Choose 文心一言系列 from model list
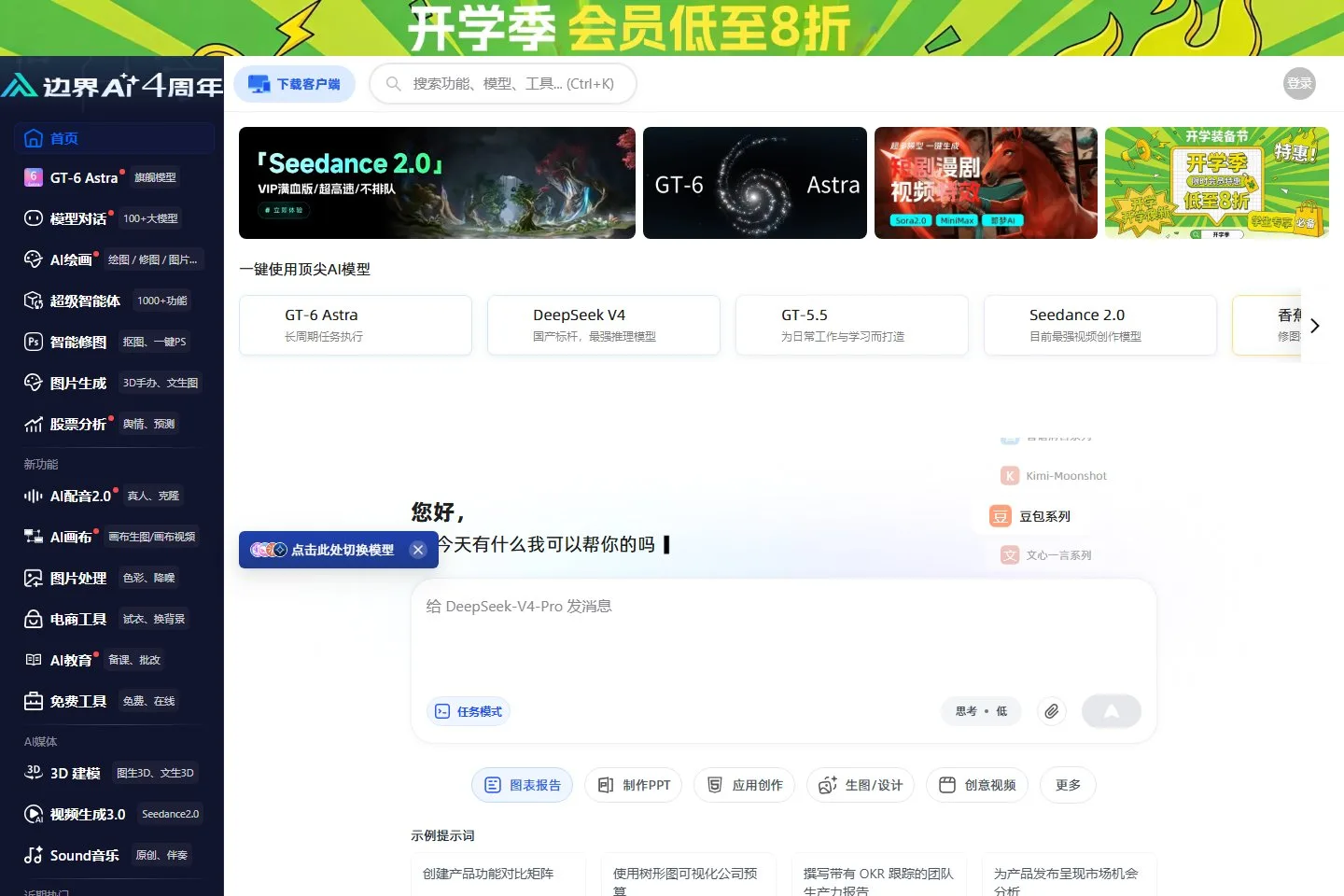This screenshot has width=1344, height=896. pos(1046,555)
